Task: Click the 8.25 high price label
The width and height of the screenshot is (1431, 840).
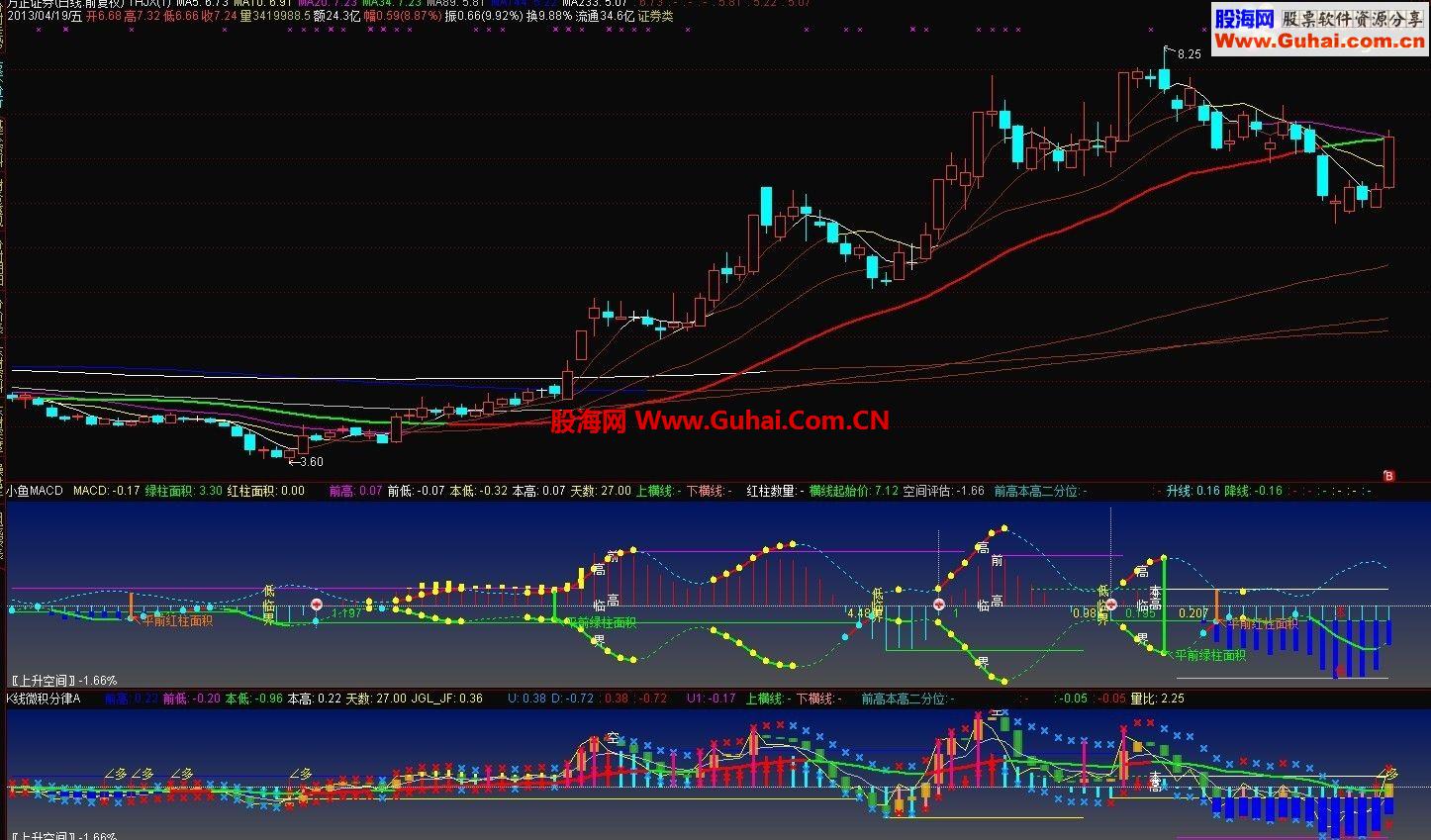Action: (1191, 54)
